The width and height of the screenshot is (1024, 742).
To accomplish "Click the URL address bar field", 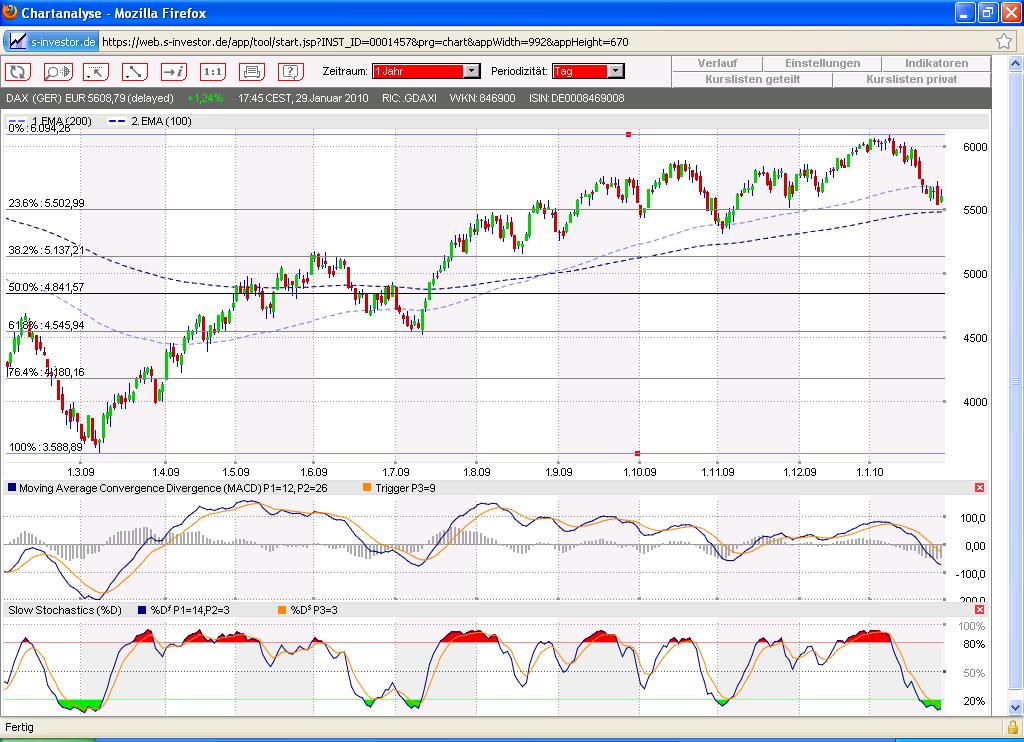I will [547, 42].
